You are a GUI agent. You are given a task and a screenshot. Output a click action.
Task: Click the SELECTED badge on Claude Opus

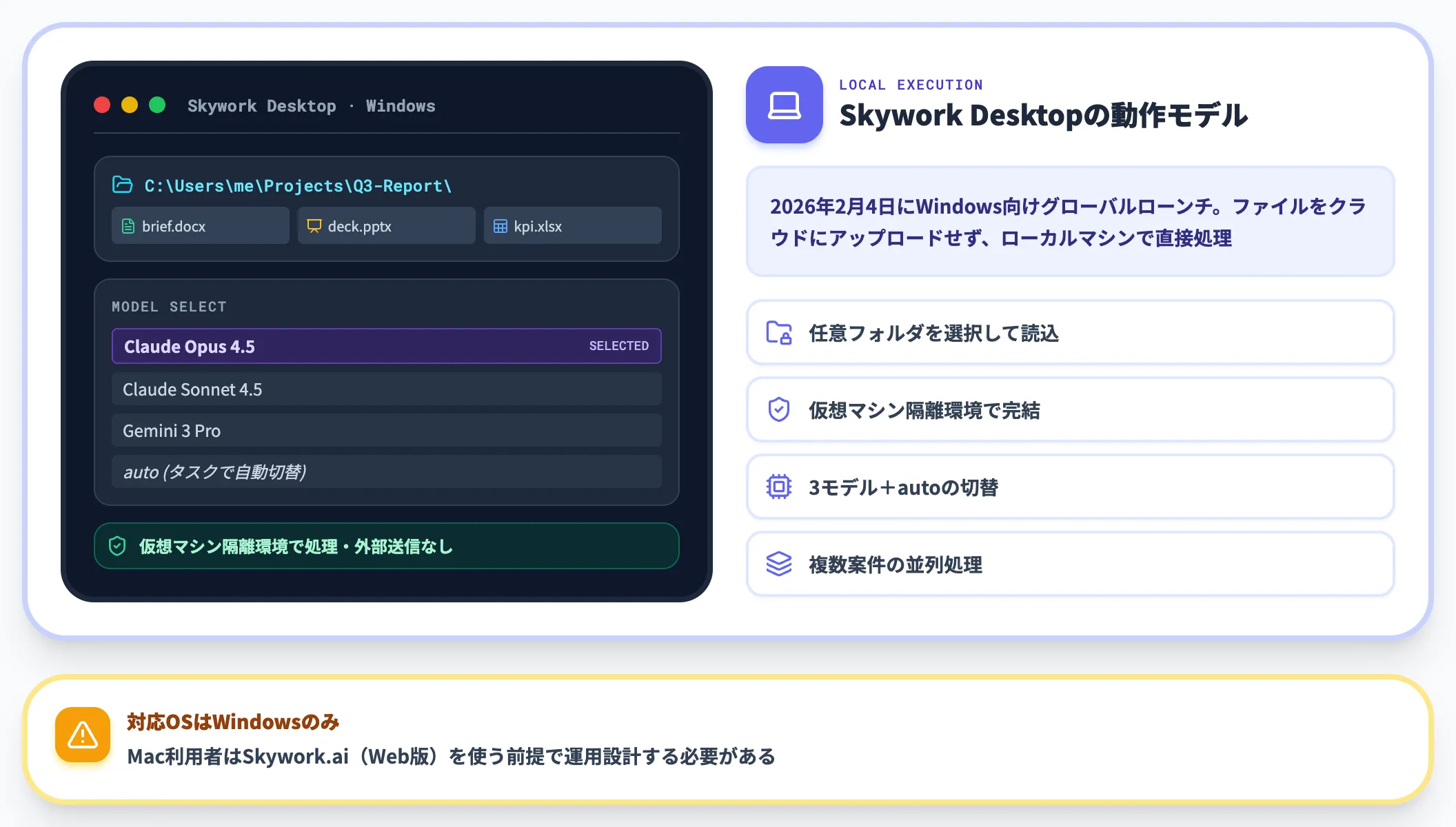[619, 346]
